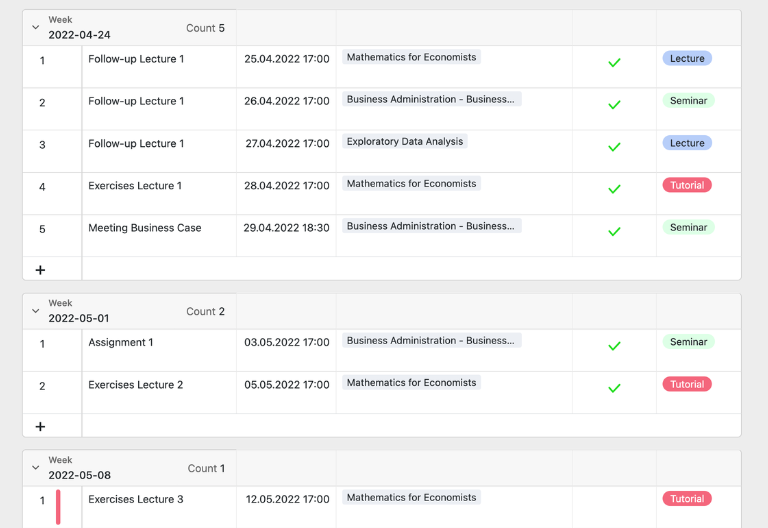The height and width of the screenshot is (528, 768).
Task: Click the red Tutorial tag on Exercises Lecture 1
Action: 687,185
